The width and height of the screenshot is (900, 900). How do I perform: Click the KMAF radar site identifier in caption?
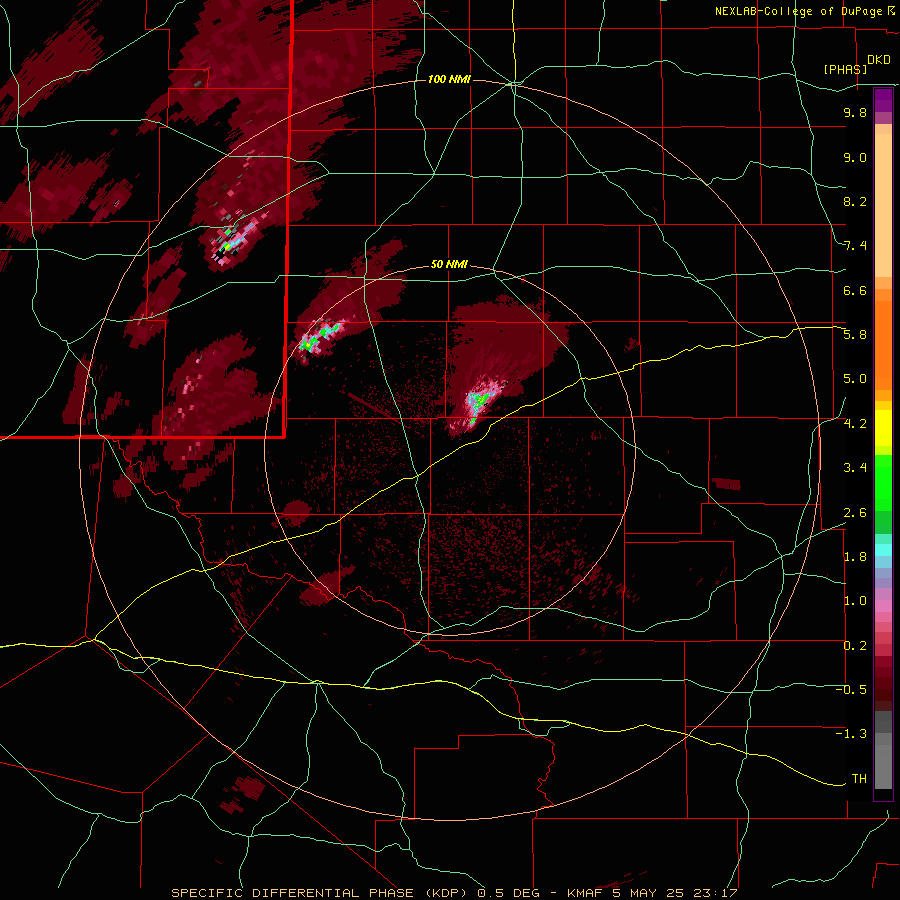tap(584, 893)
